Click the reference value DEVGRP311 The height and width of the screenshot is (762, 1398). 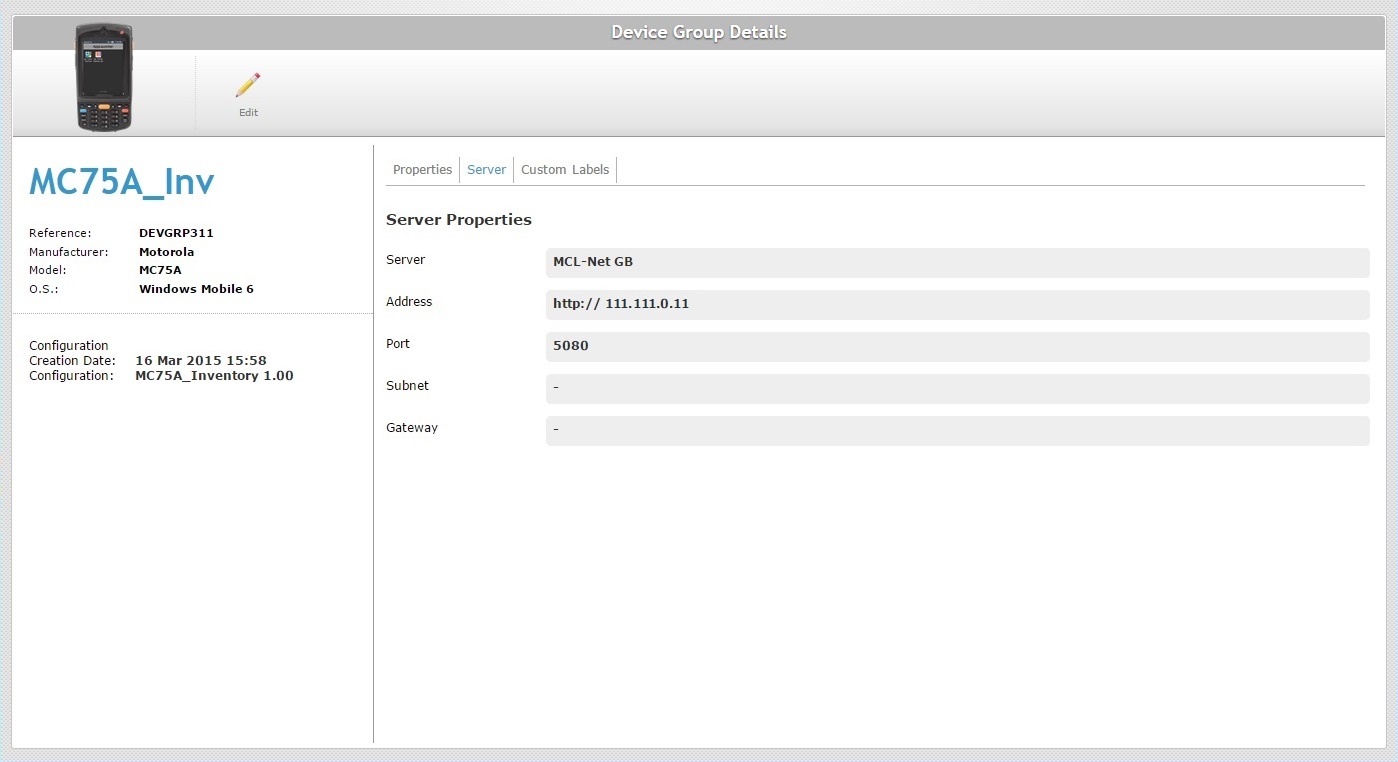coord(176,233)
